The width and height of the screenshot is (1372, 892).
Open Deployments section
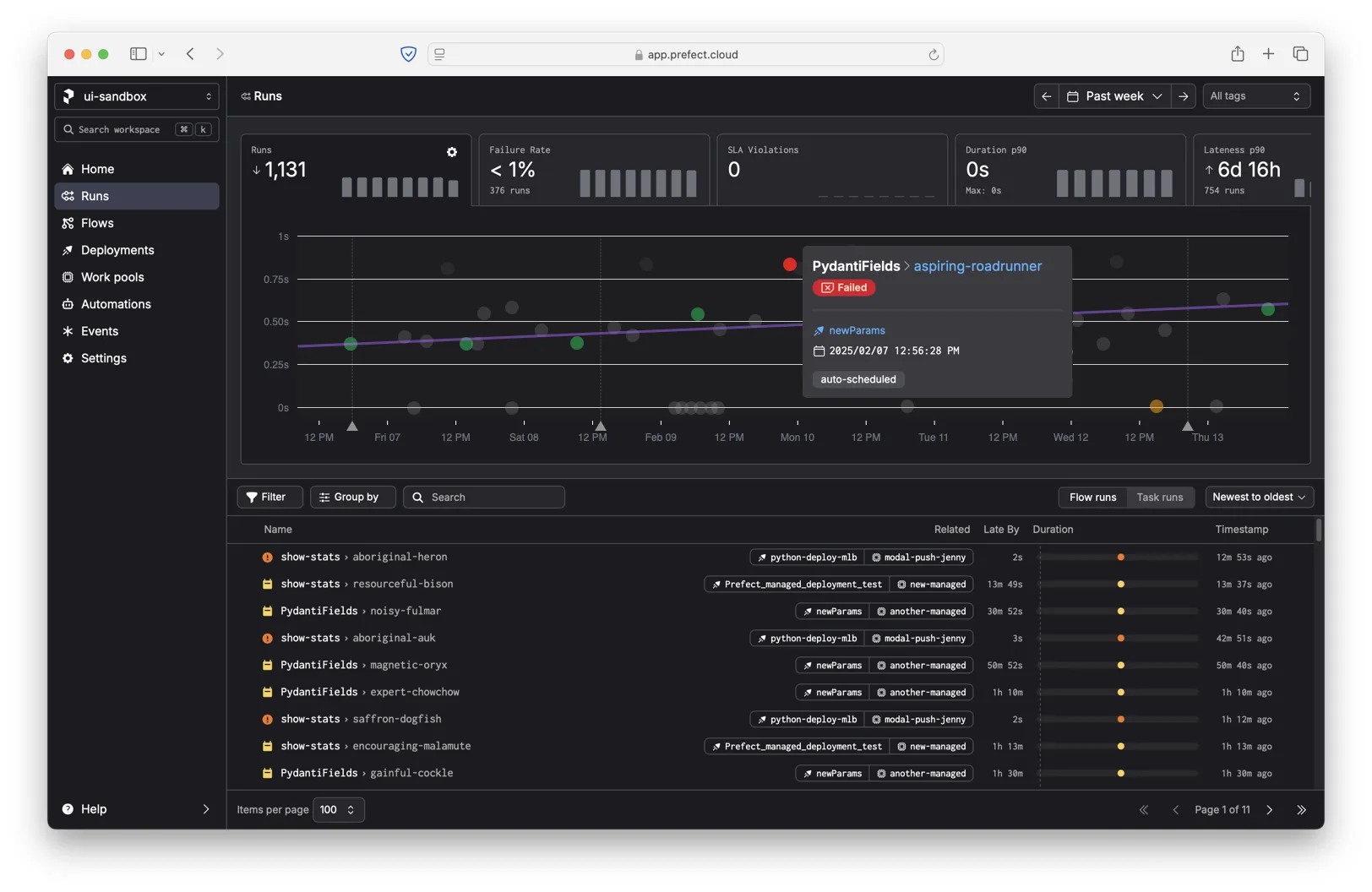click(x=136, y=250)
